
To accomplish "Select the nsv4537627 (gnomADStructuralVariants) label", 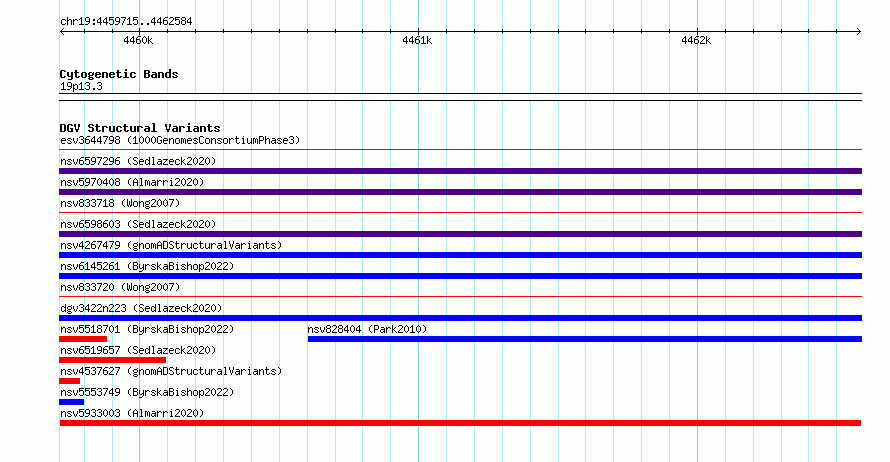I will [x=171, y=371].
